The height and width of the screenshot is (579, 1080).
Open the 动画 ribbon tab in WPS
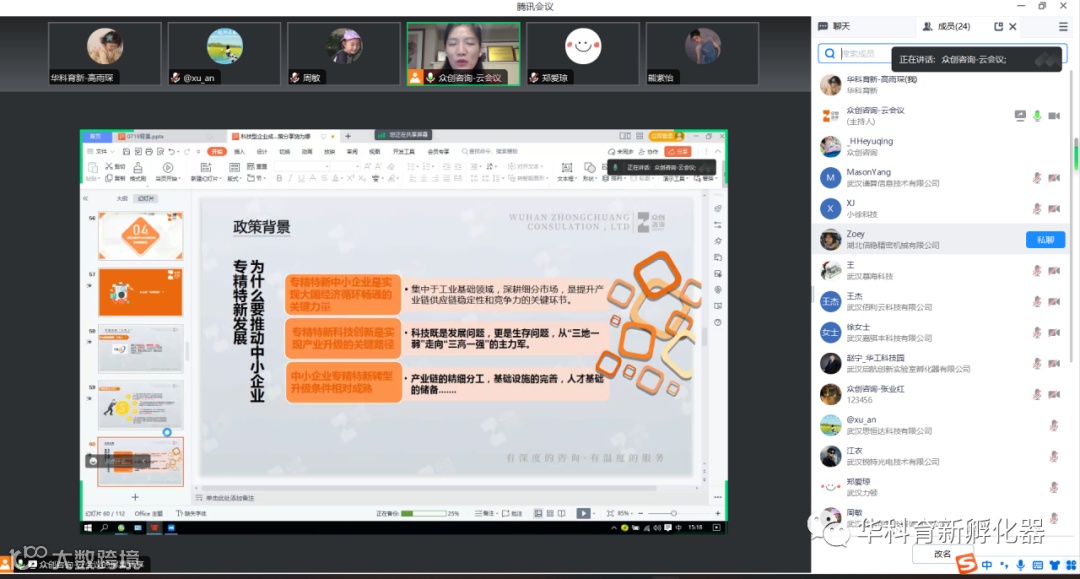click(x=307, y=151)
